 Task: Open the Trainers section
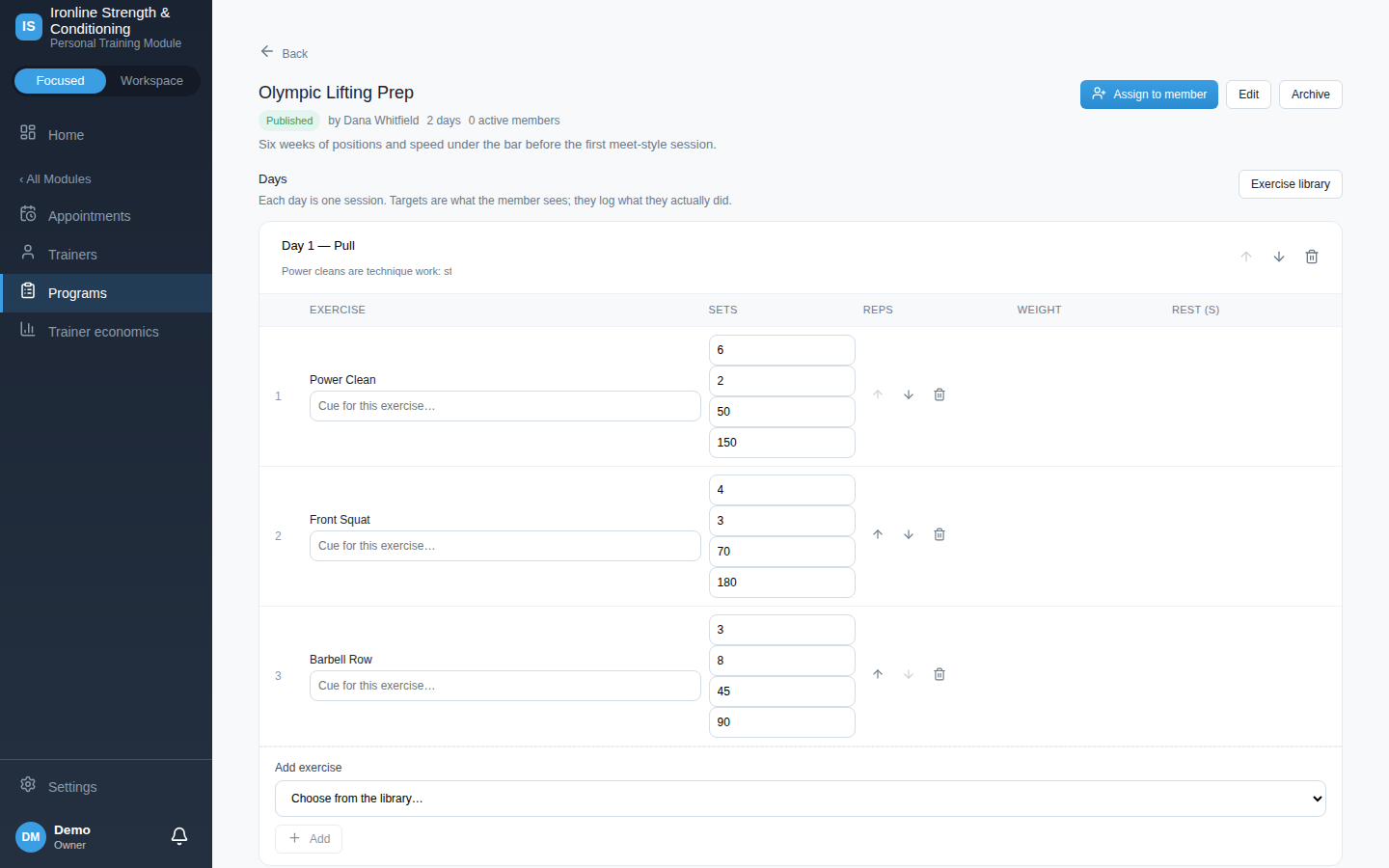pyautogui.click(x=106, y=255)
